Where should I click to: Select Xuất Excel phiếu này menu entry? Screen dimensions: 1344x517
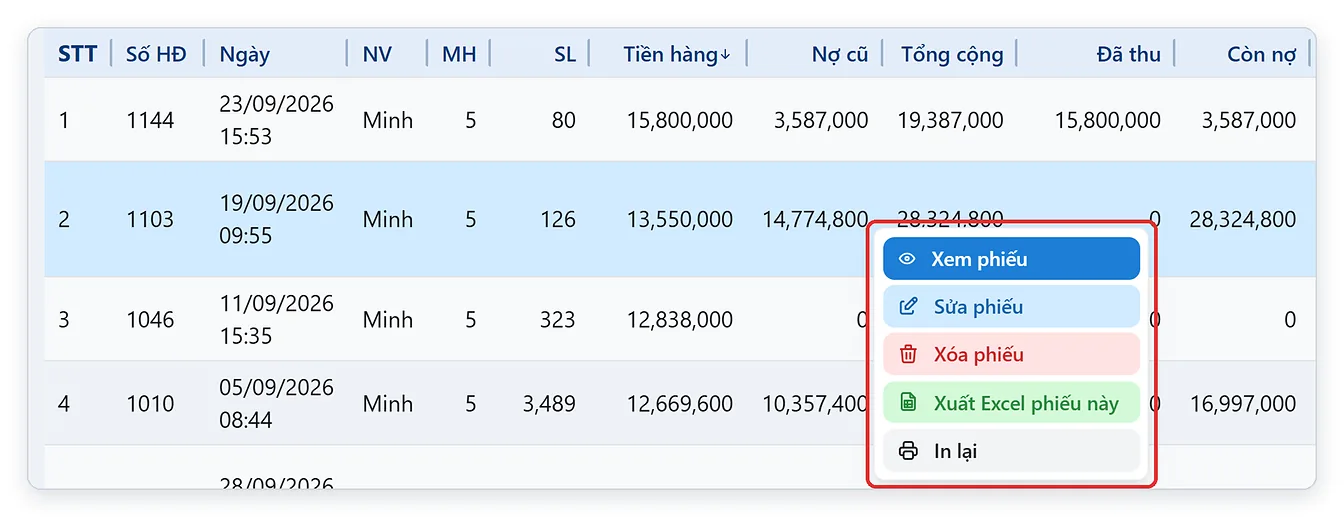[1011, 403]
